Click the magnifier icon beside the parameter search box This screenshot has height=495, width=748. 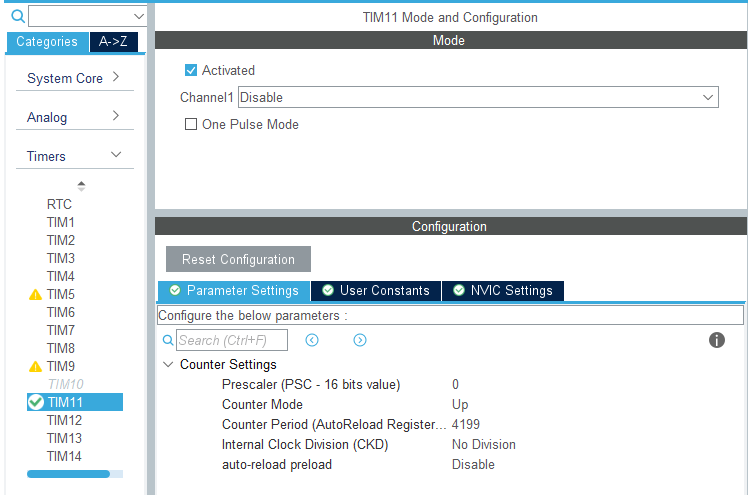pos(167,340)
